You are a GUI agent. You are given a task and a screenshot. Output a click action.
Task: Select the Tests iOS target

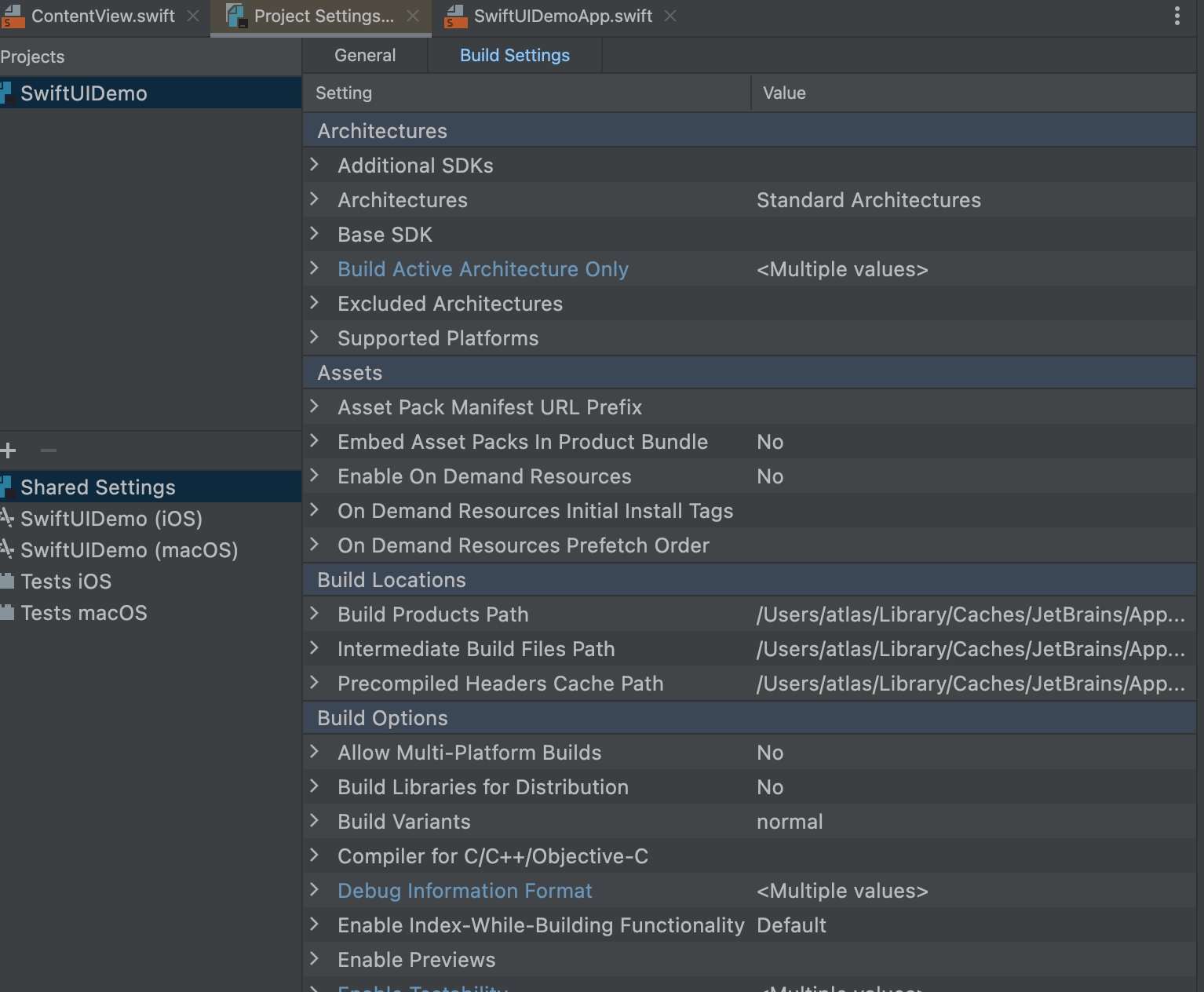click(x=151, y=582)
